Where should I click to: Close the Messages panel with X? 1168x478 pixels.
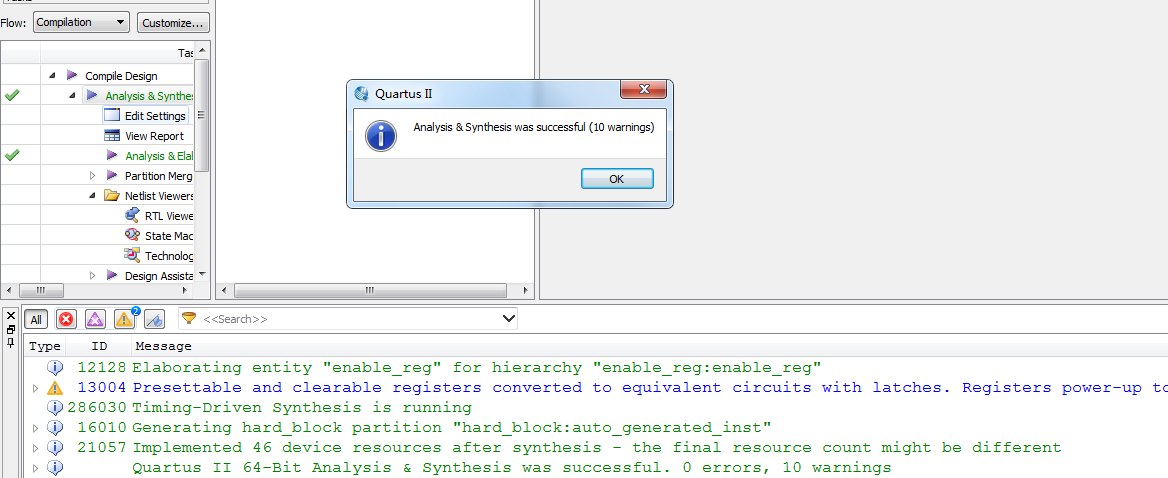tap(10, 316)
